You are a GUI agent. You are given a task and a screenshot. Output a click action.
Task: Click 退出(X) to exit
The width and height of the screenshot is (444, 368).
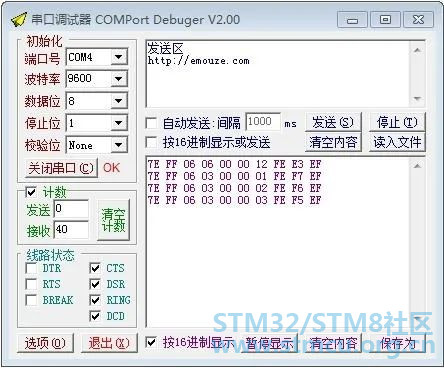(x=109, y=343)
